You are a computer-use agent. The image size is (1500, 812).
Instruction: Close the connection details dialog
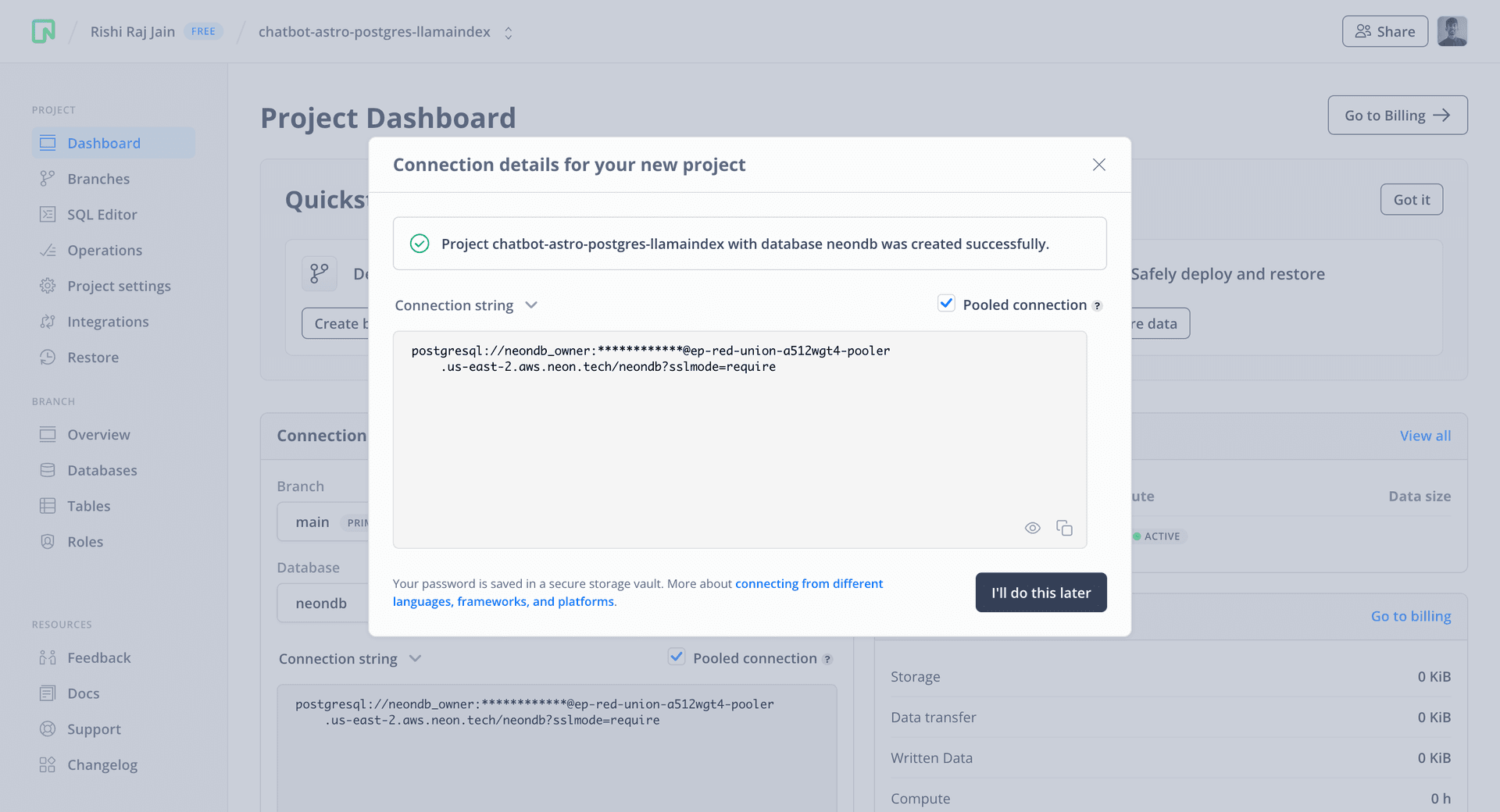pyautogui.click(x=1098, y=165)
